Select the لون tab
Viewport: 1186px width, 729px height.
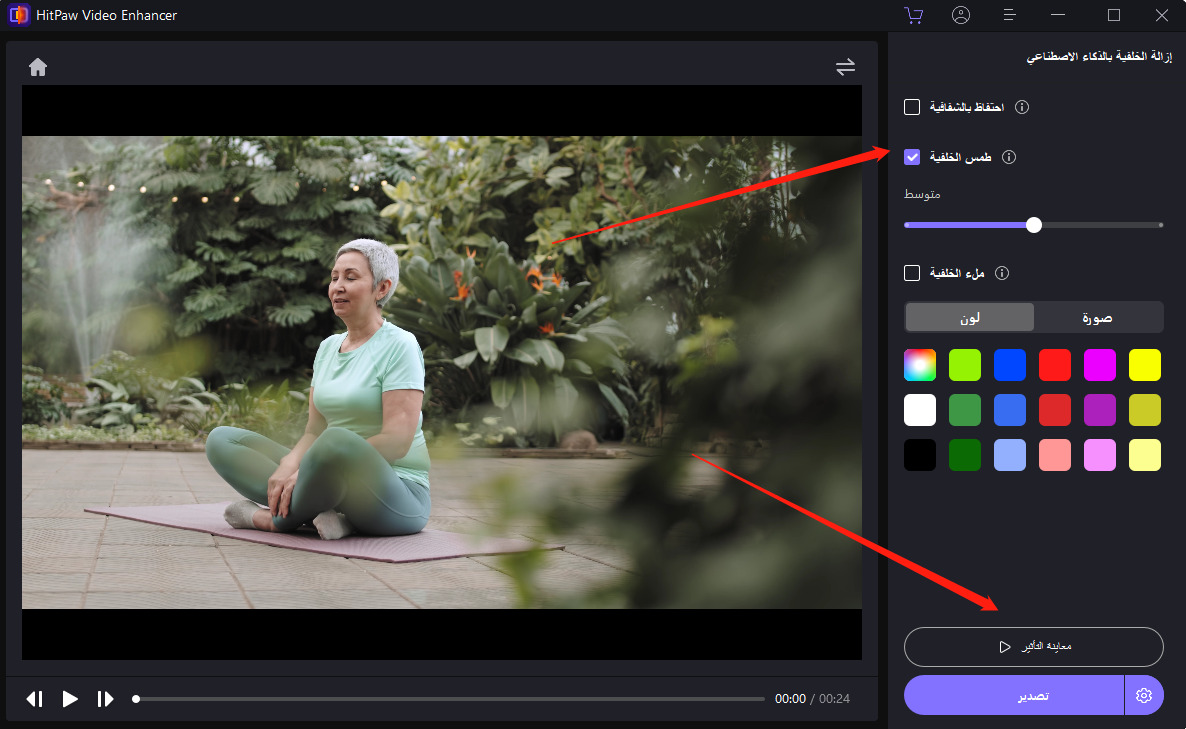969,318
